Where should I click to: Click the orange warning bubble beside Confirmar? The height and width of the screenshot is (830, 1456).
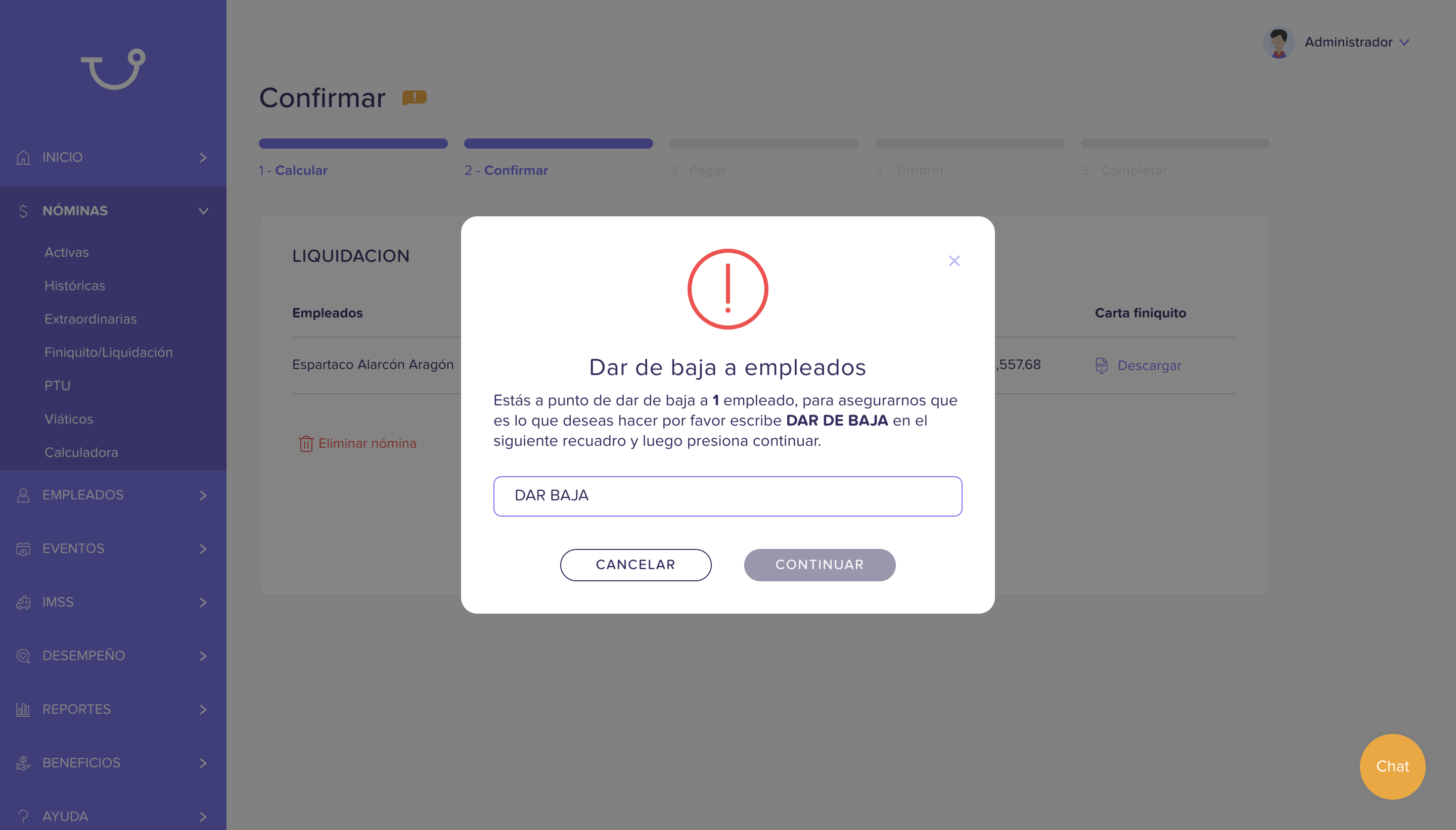coord(415,98)
